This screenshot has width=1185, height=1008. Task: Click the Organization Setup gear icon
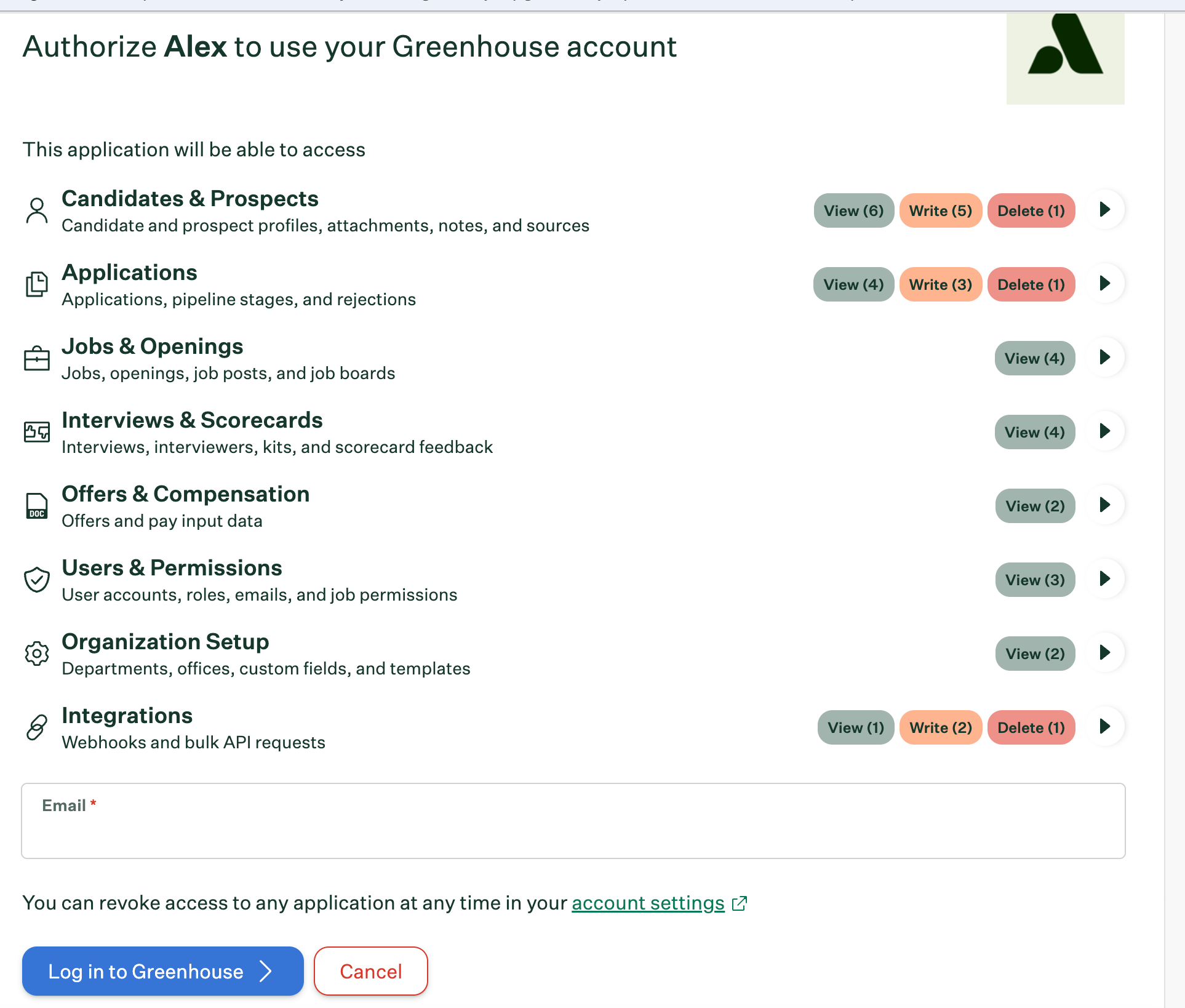click(x=37, y=654)
